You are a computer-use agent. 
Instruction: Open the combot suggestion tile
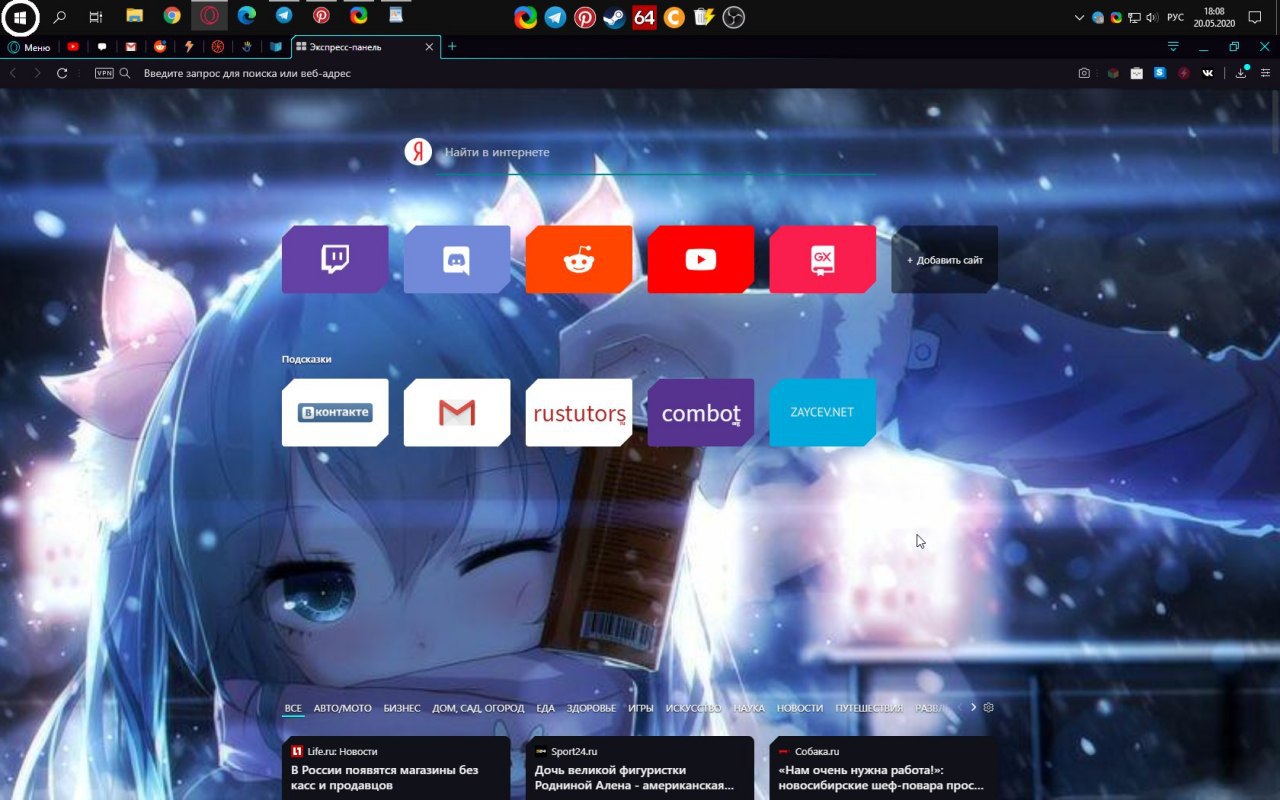[x=701, y=412]
